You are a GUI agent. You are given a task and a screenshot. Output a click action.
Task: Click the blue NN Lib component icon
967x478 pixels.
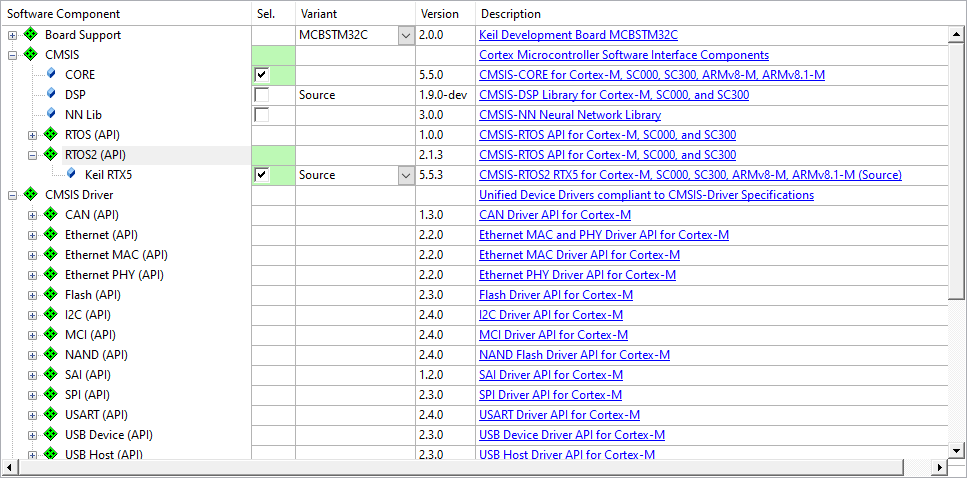point(51,115)
